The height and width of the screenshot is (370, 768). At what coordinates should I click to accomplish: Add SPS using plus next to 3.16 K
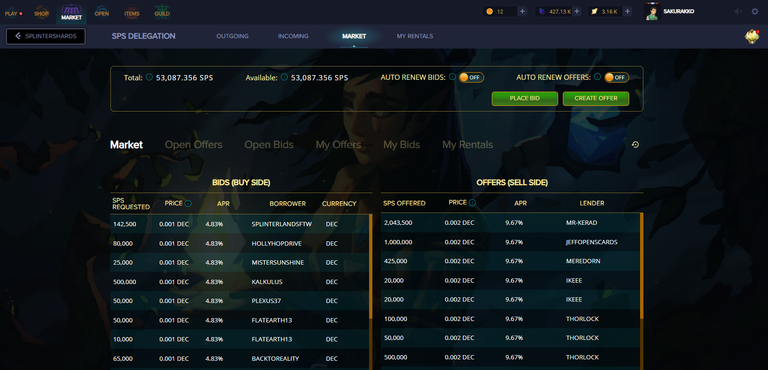[626, 11]
